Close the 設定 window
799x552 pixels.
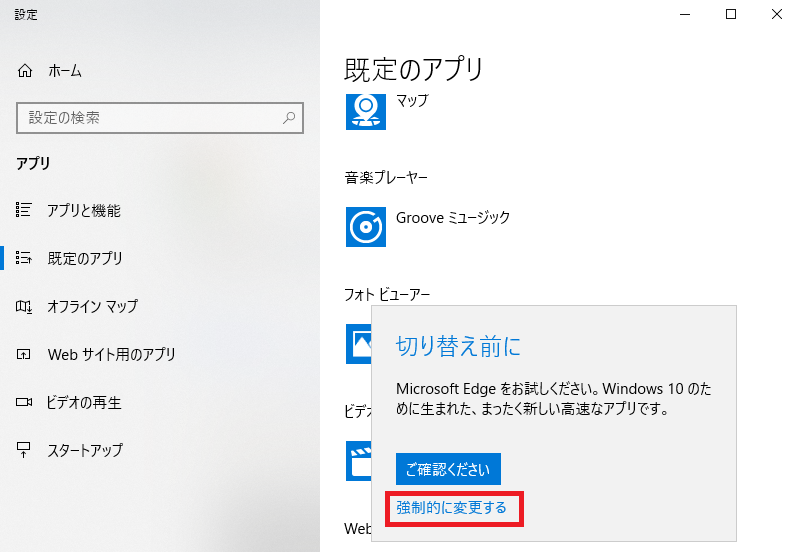[777, 14]
